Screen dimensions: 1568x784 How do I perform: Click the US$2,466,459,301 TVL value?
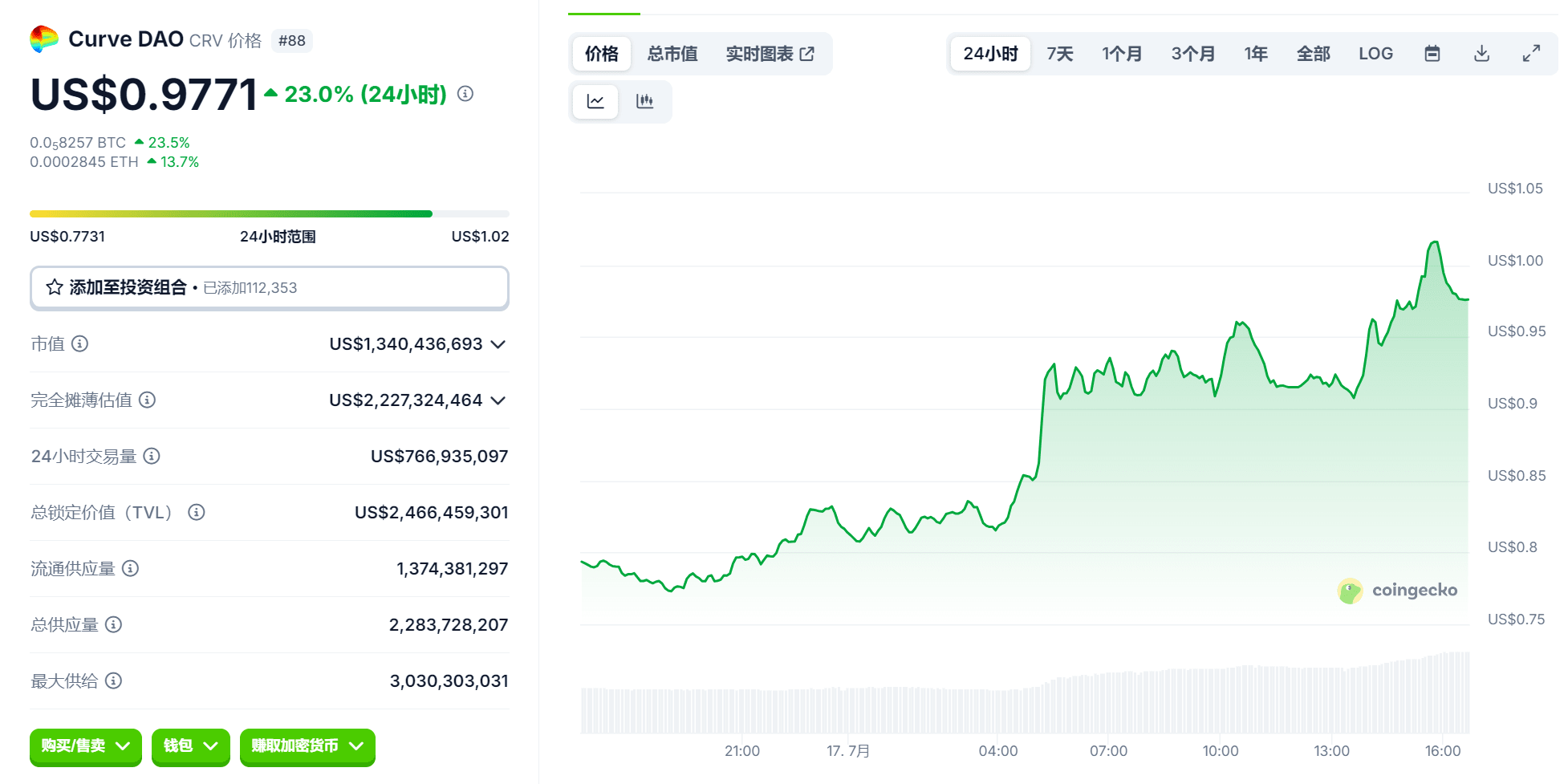click(x=432, y=513)
